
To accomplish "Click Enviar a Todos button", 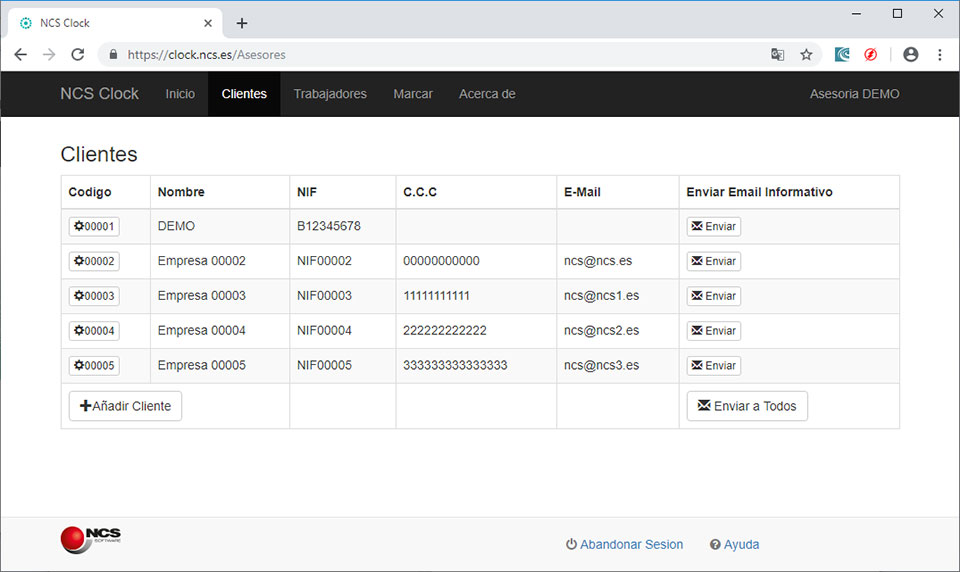I will coord(747,406).
